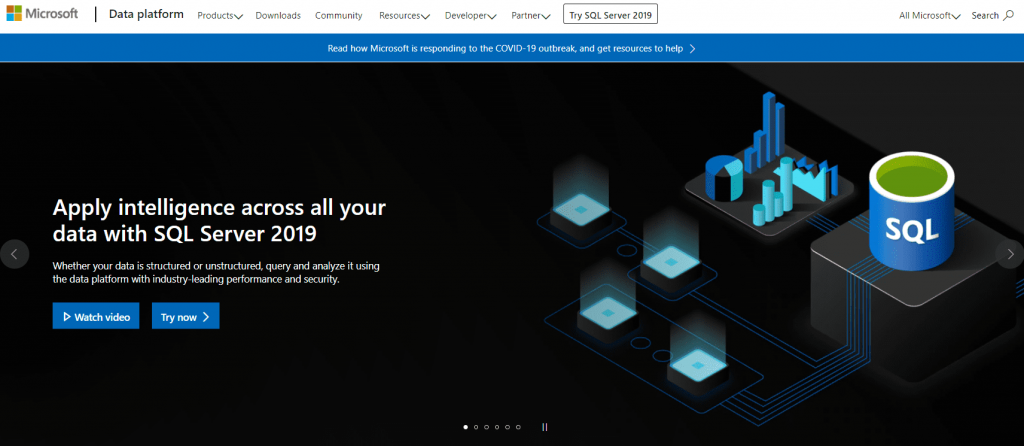Viewport: 1024px width, 446px height.
Task: Select the second carousel slide dot
Action: point(476,427)
